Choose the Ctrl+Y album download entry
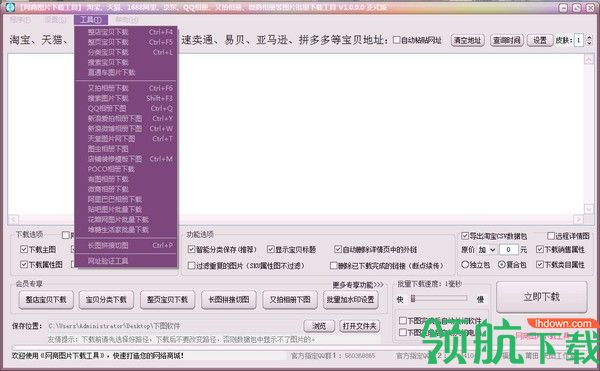 tap(126, 119)
